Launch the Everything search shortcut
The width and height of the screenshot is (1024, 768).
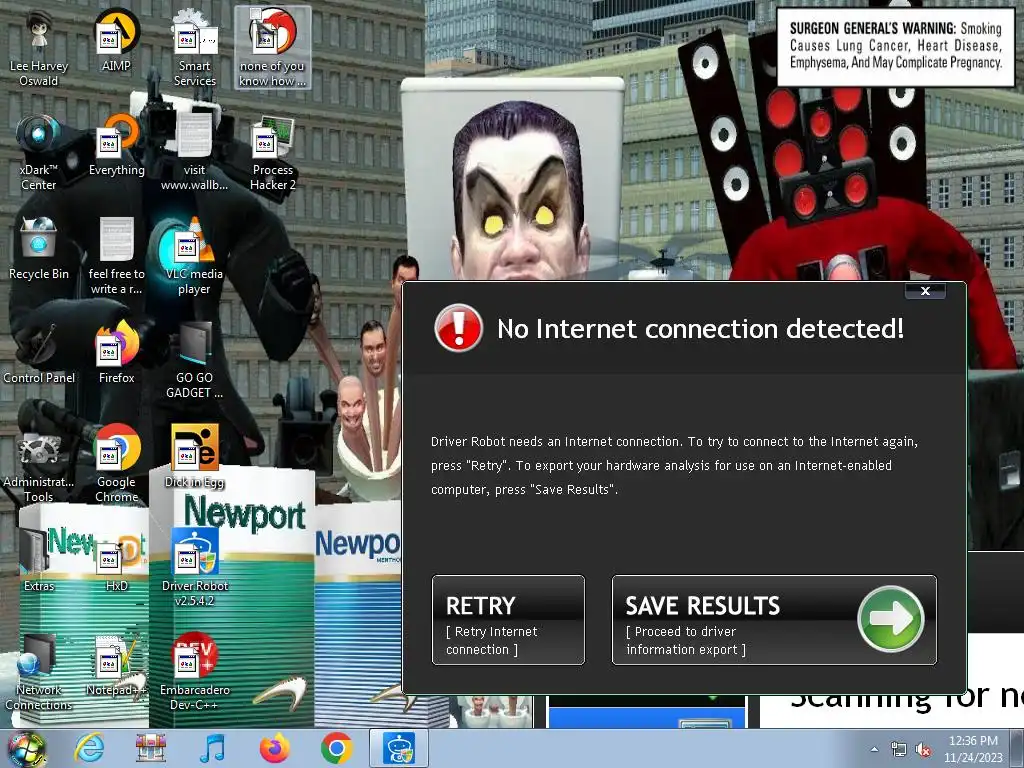pos(116,145)
